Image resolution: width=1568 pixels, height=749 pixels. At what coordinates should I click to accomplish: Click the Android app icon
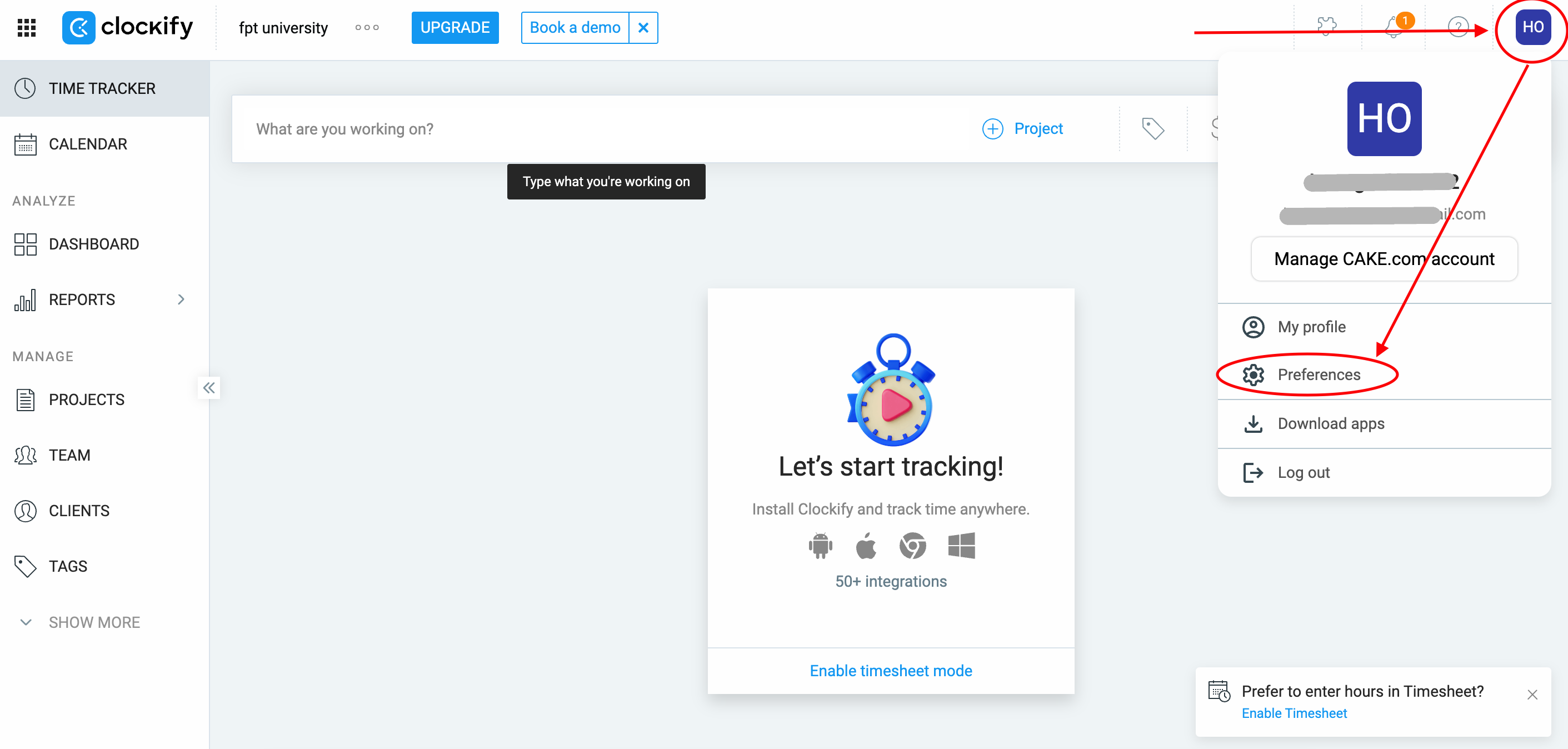tap(820, 545)
